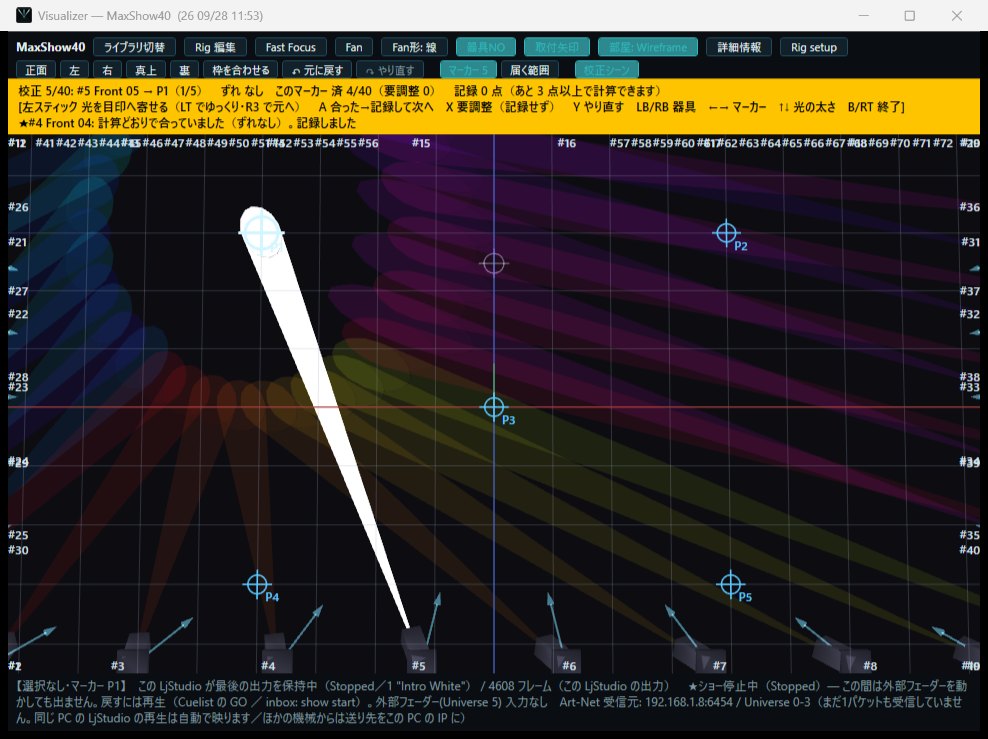The image size is (988, 739).
Task: Click fixture label #36 on the right edge
Action: coord(970,207)
